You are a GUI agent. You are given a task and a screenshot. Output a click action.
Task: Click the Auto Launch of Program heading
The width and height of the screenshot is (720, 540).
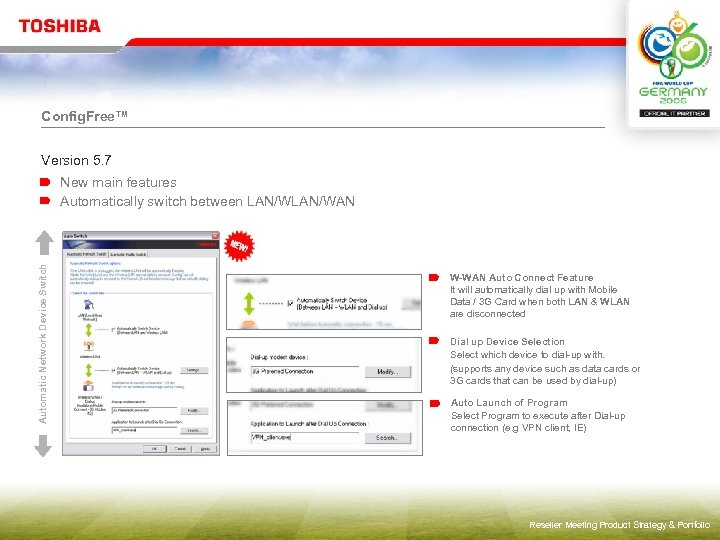coord(509,403)
